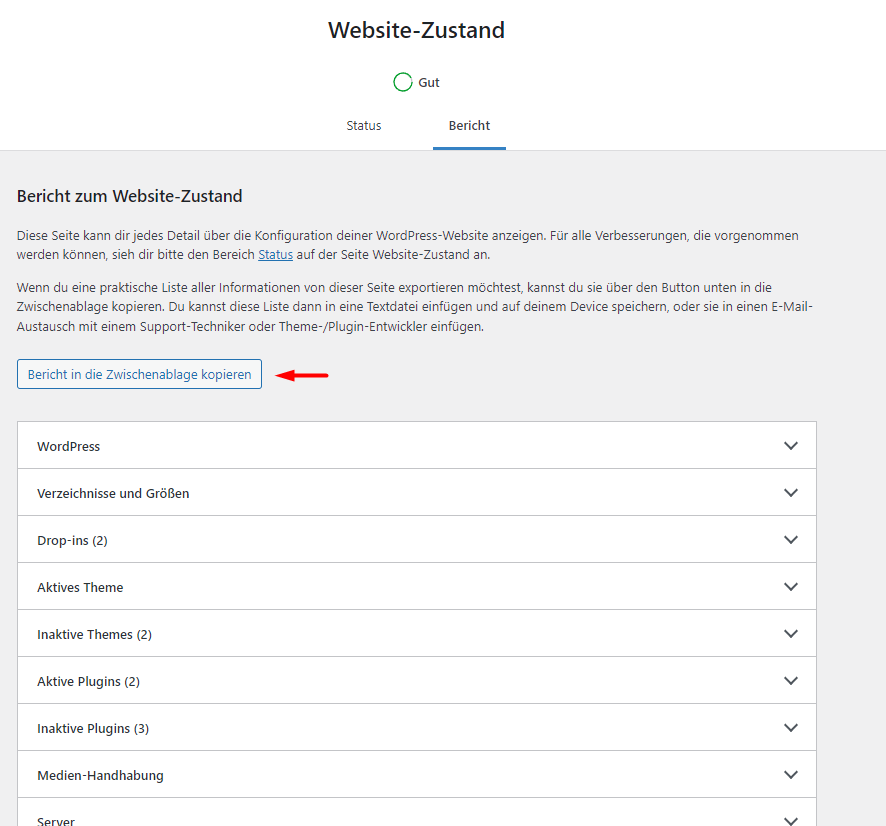Open the Aktive Plugins (2) row label
The image size is (886, 826).
click(x=88, y=681)
